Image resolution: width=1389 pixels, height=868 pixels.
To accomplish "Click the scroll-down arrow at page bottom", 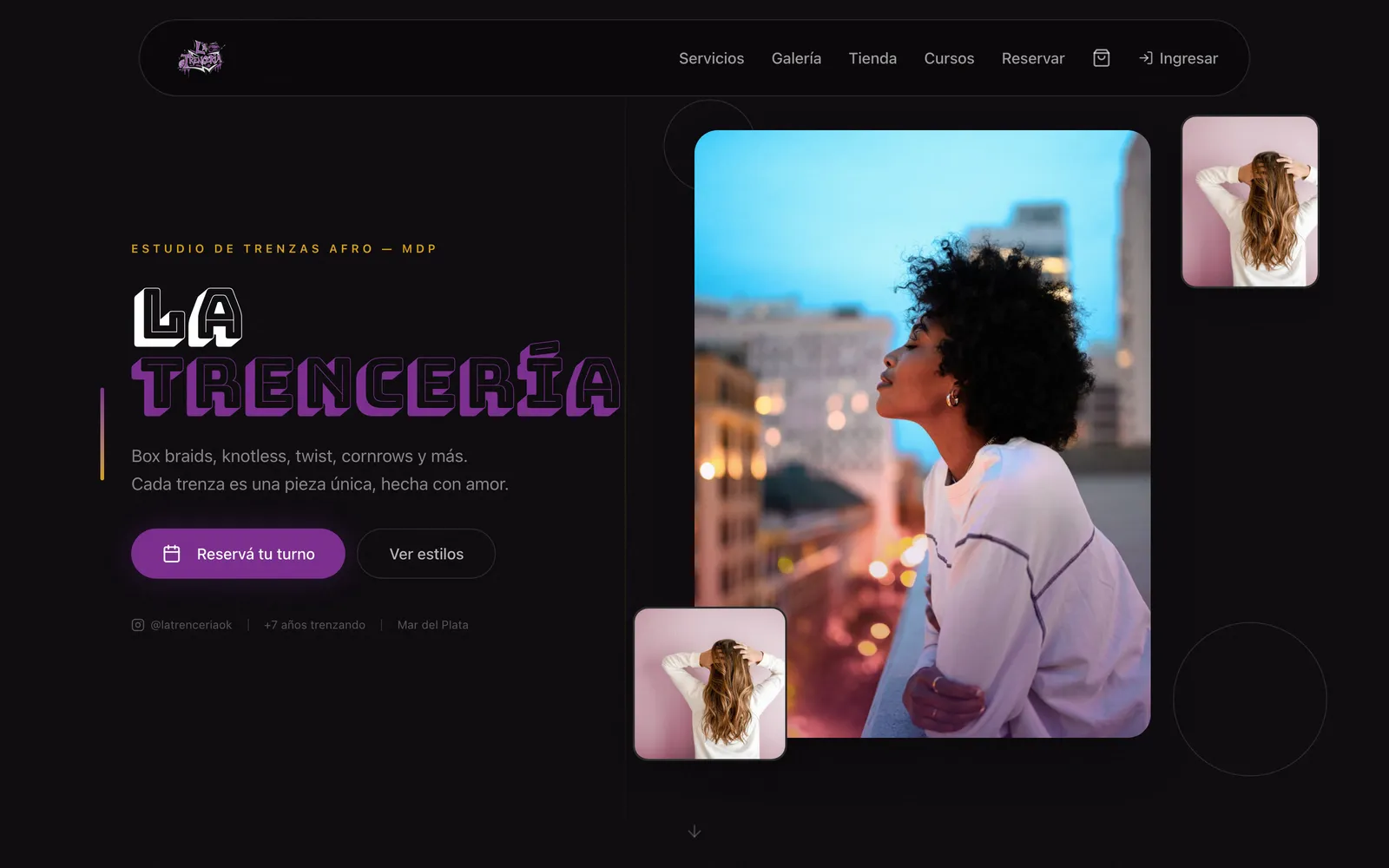I will [694, 832].
